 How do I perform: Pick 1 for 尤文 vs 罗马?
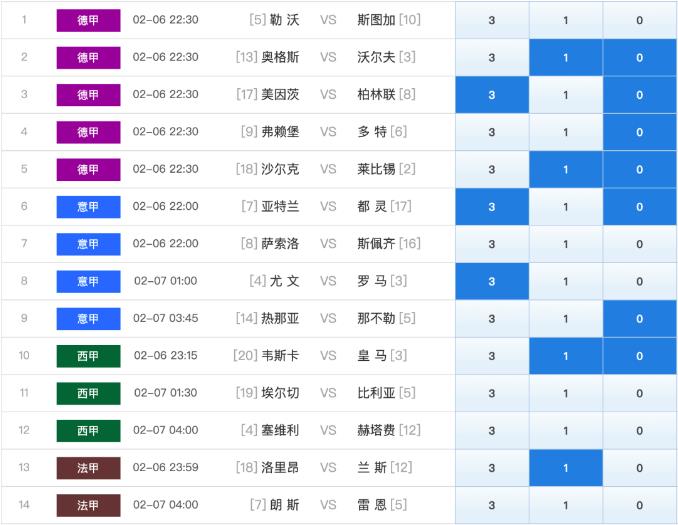coord(566,281)
